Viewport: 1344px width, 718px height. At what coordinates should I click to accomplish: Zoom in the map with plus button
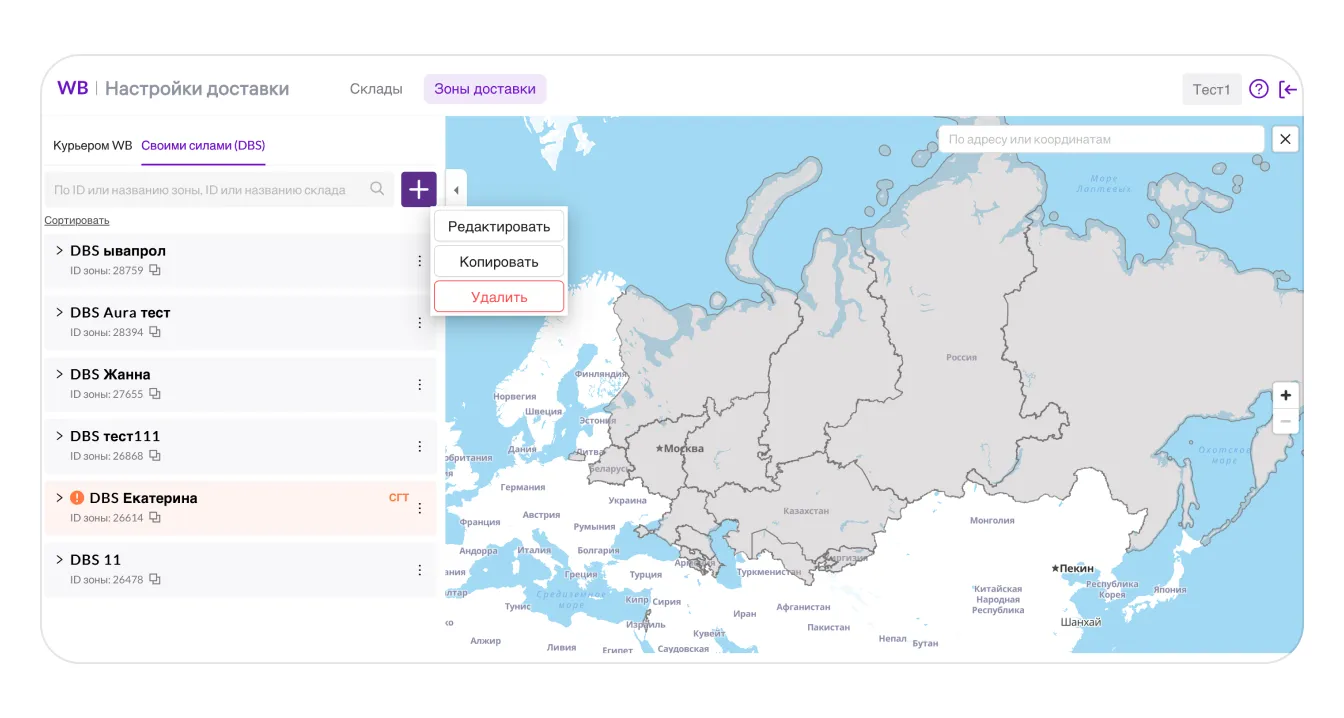point(1285,395)
